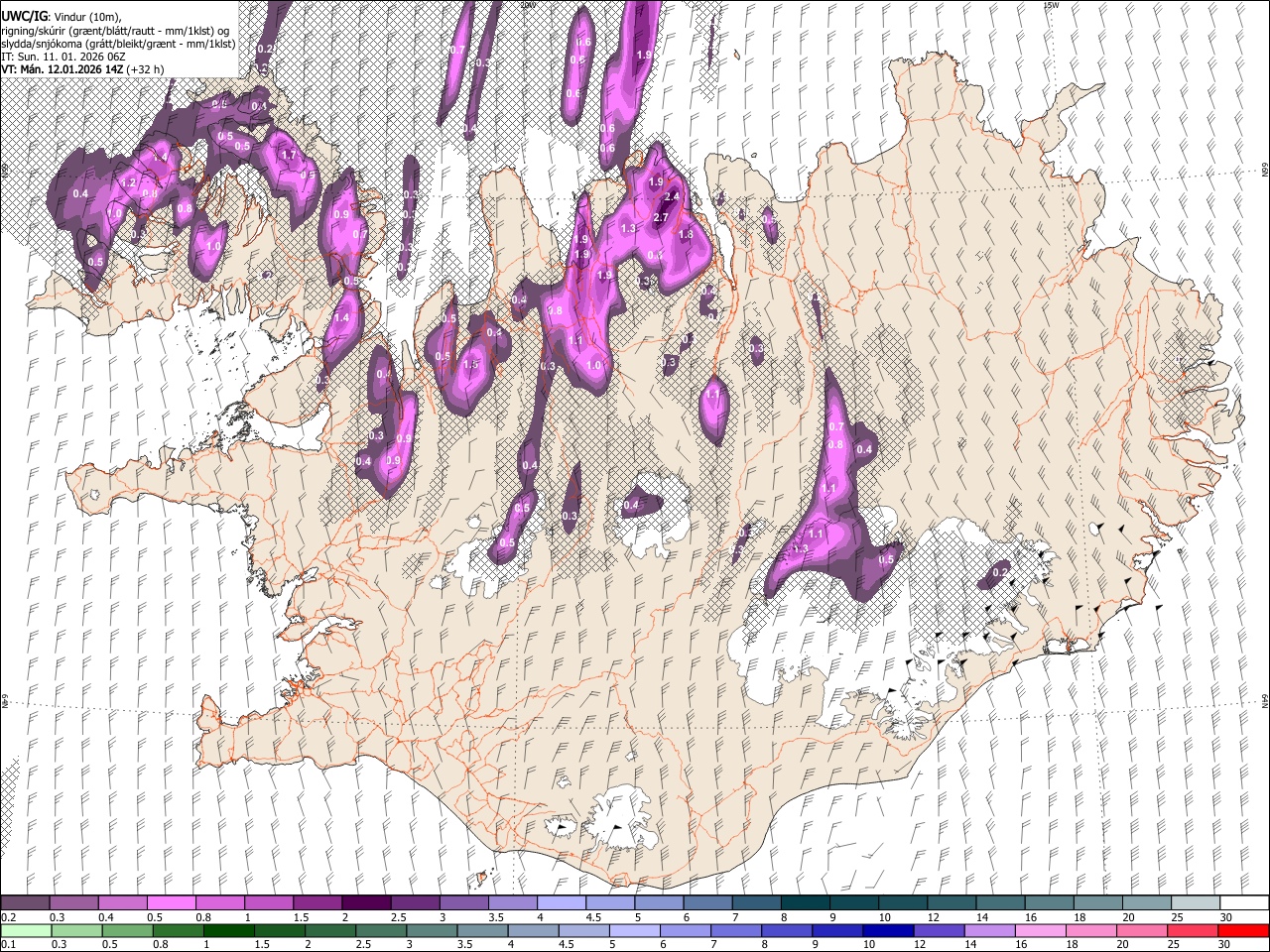Click the 'rigning/skúrir' legend description line
Viewport: 1270px width, 952px height.
[x=115, y=31]
